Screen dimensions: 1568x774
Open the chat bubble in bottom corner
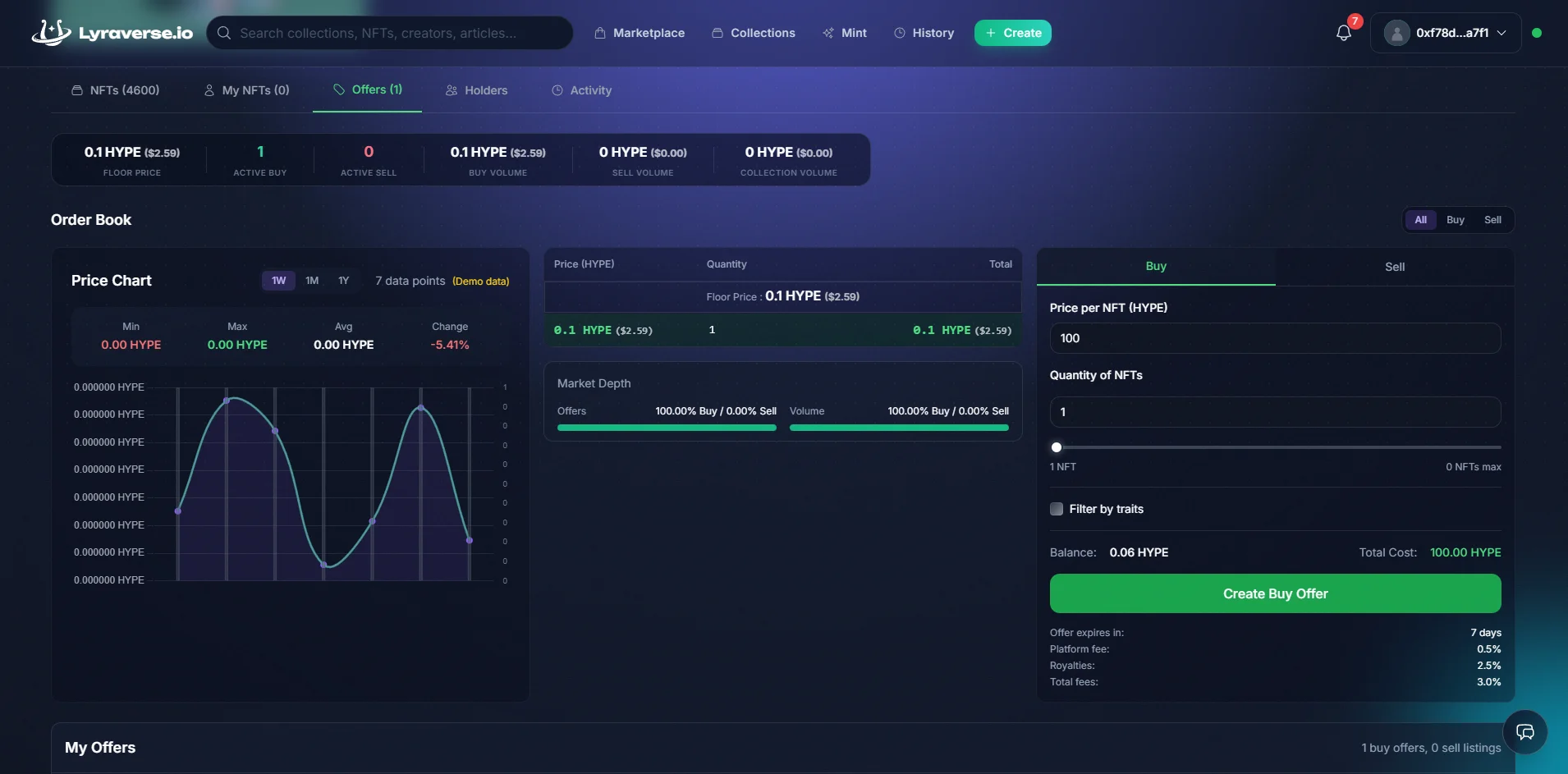[1525, 731]
